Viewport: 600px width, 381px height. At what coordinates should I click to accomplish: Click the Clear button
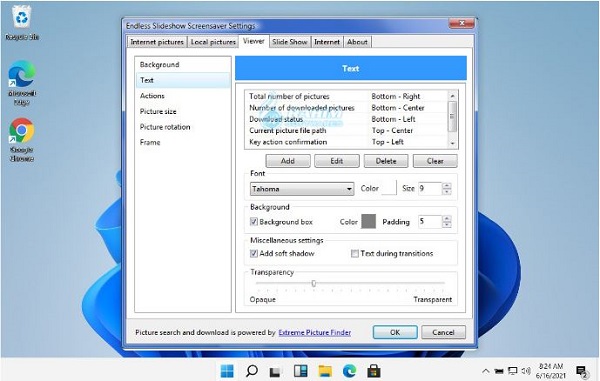click(x=435, y=161)
